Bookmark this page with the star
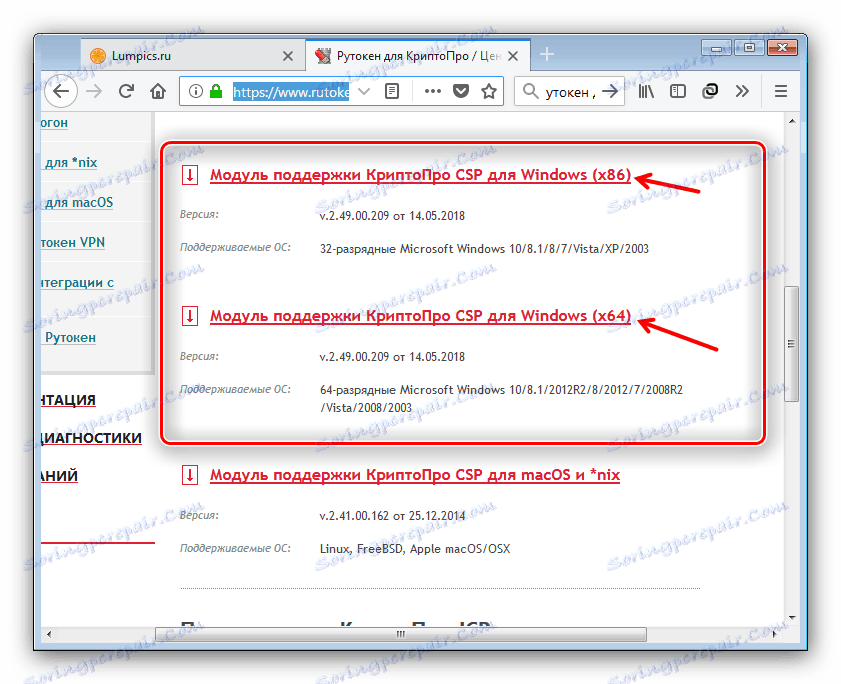The image size is (841, 684). point(489,92)
